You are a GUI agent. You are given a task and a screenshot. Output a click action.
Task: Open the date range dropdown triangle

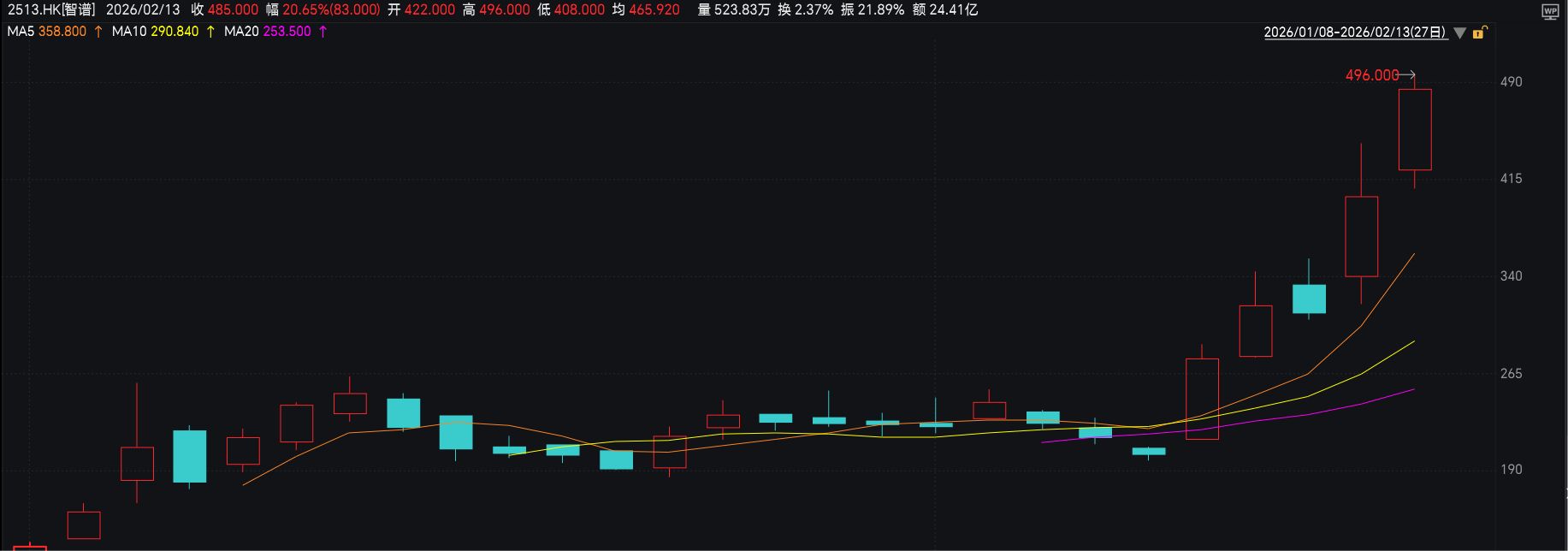pos(1460,33)
